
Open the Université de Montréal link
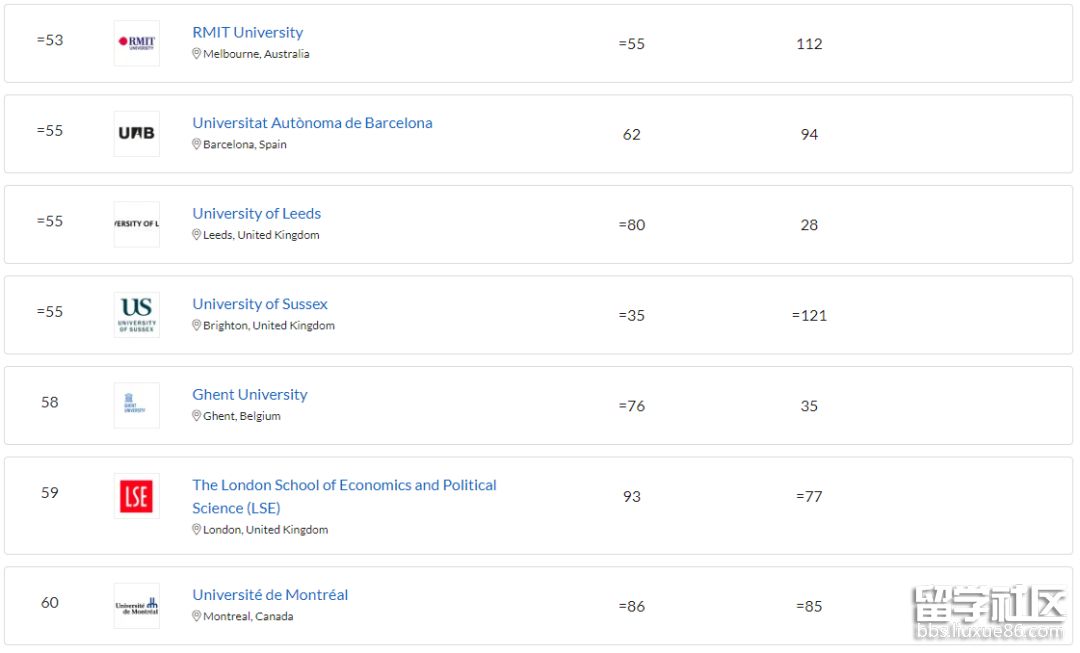point(270,595)
